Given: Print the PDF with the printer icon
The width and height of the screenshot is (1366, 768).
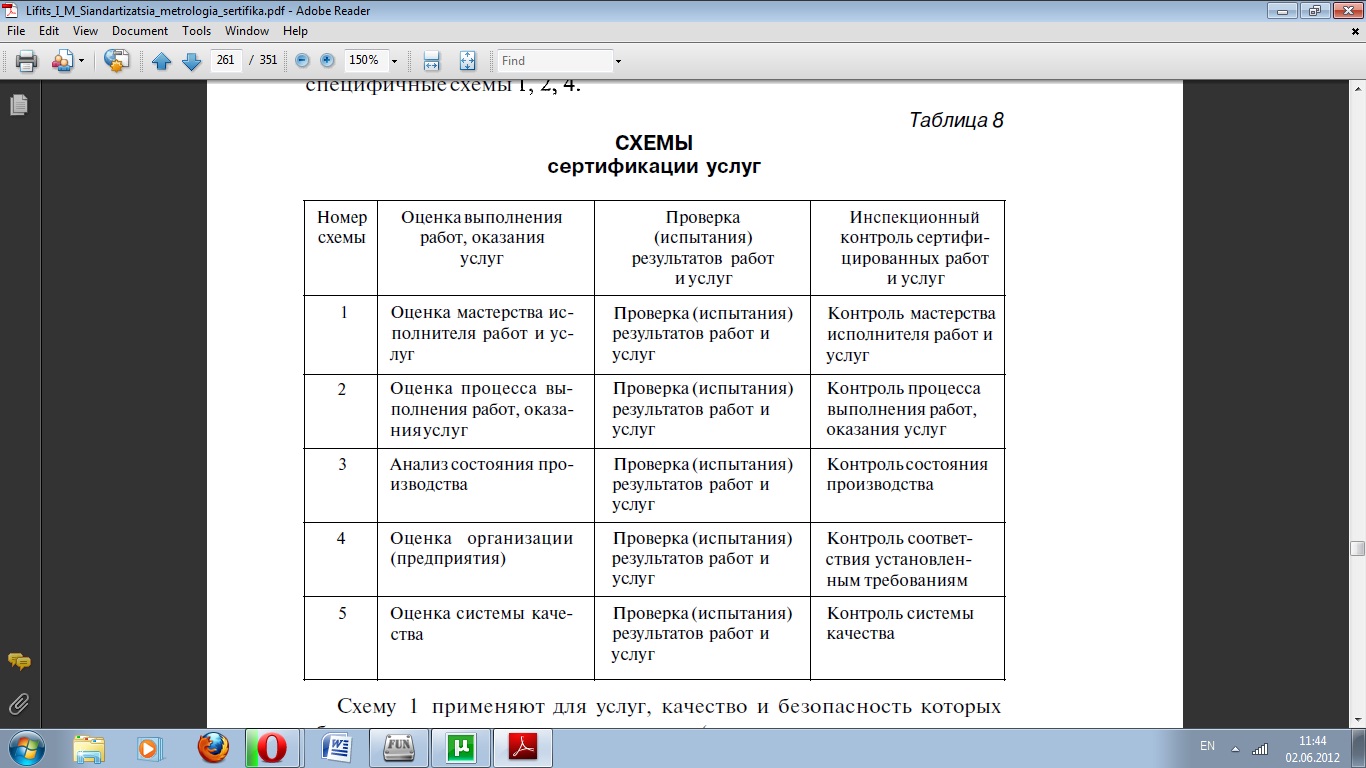Looking at the screenshot, I should click(x=26, y=61).
